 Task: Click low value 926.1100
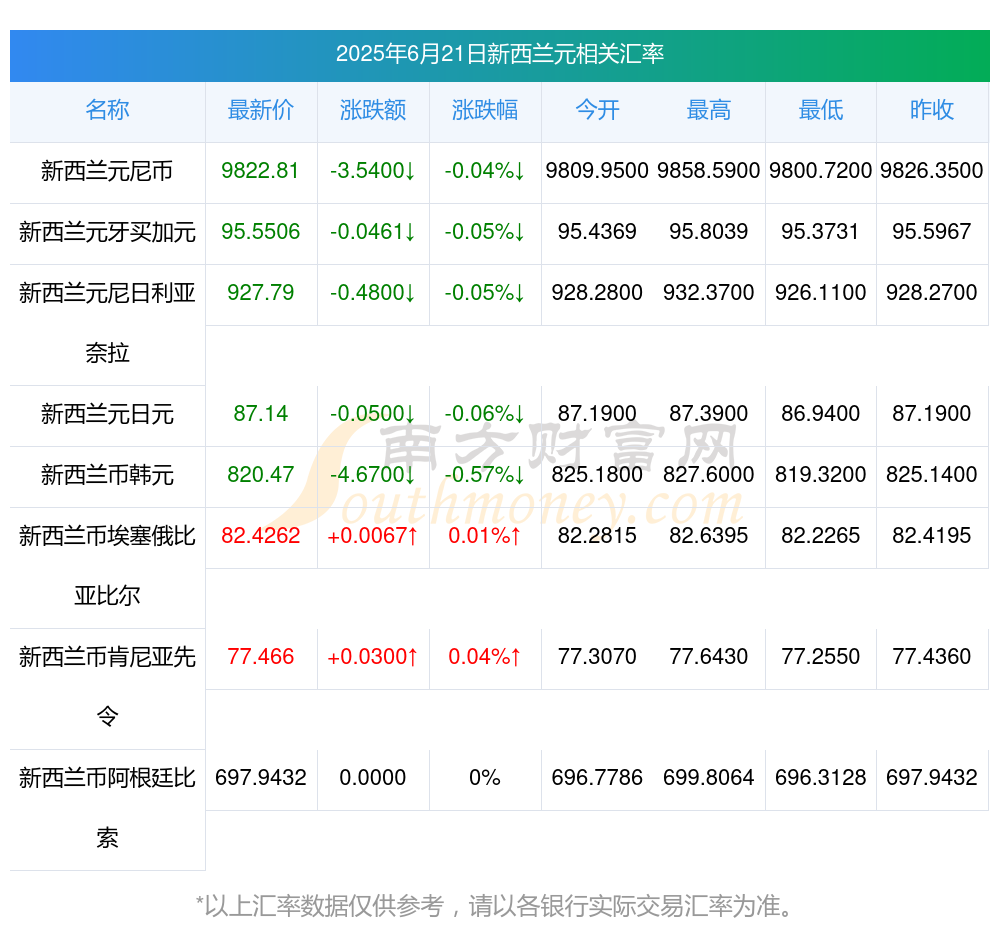pyautogui.click(x=820, y=293)
